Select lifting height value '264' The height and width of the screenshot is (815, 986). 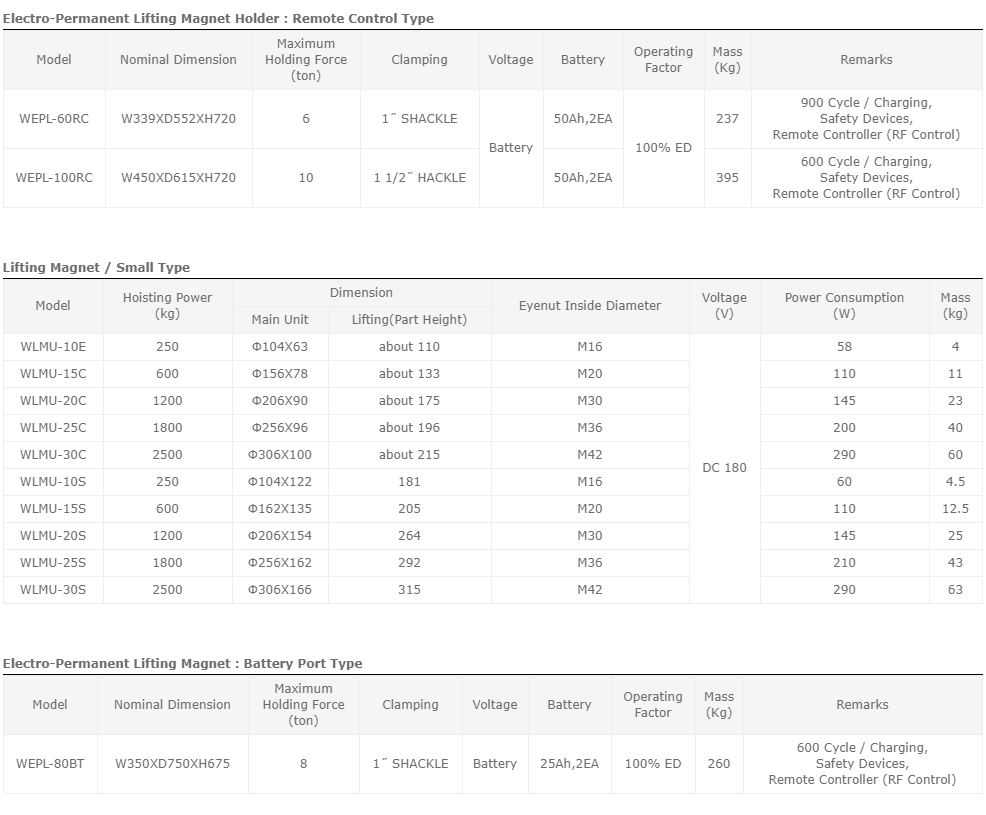tap(409, 536)
